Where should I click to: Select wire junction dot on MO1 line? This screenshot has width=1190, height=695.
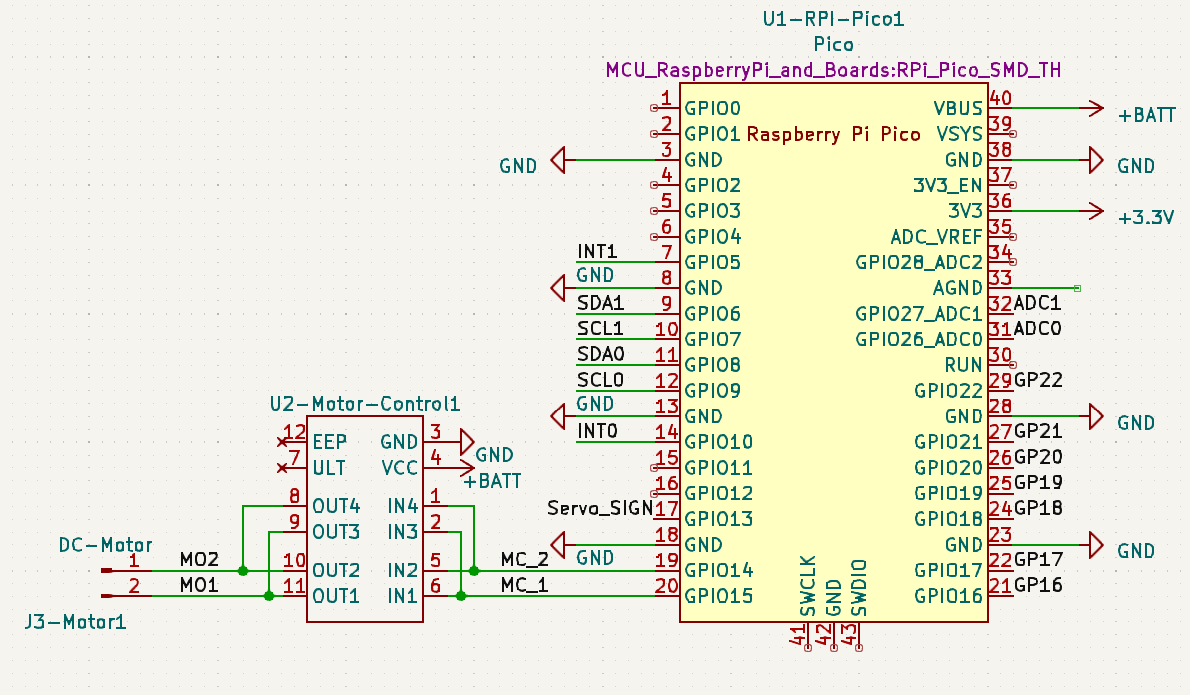tap(269, 596)
